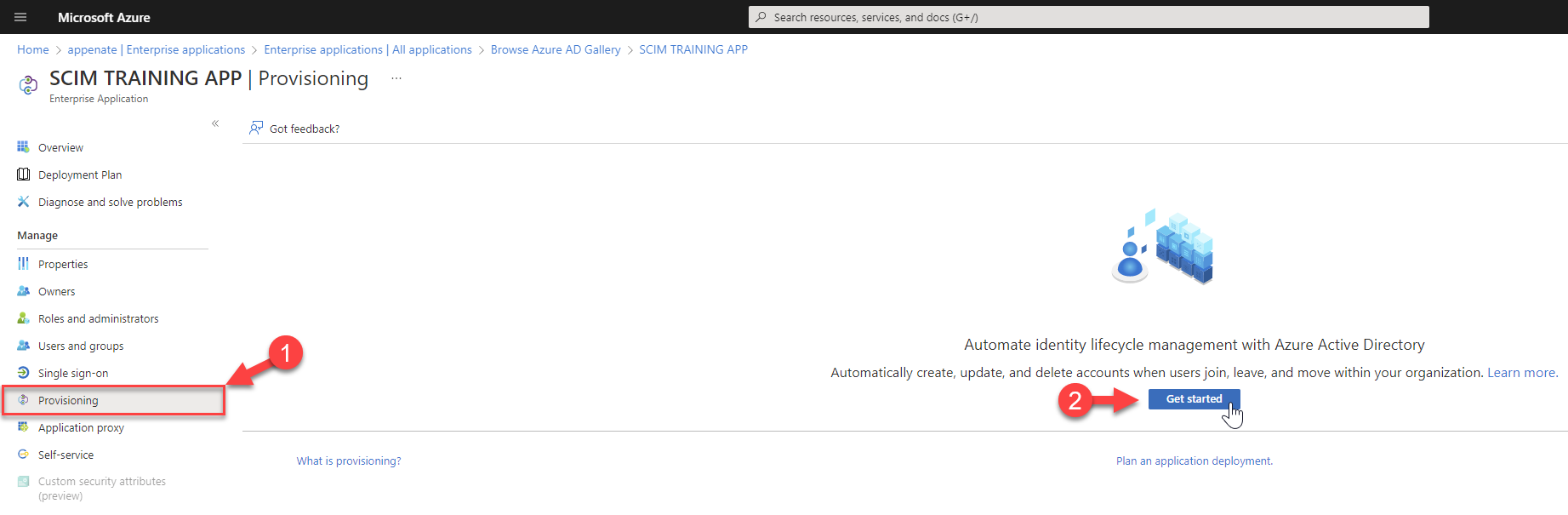This screenshot has width=1568, height=515.
Task: Open Single sign-on settings
Action: pyautogui.click(x=73, y=373)
